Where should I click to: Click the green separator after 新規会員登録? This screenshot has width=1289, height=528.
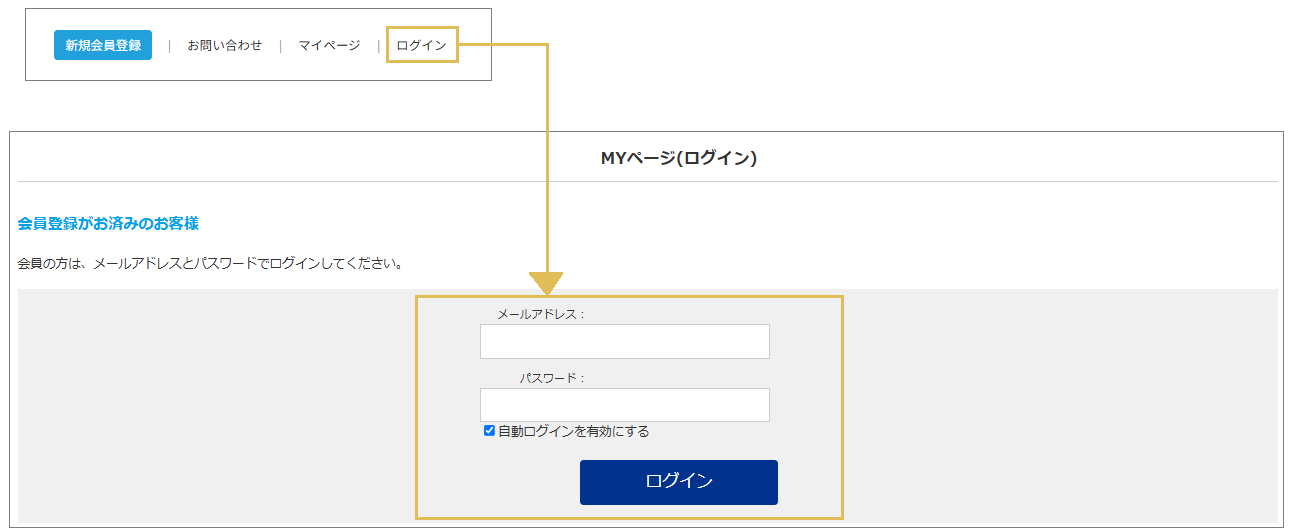[x=169, y=45]
